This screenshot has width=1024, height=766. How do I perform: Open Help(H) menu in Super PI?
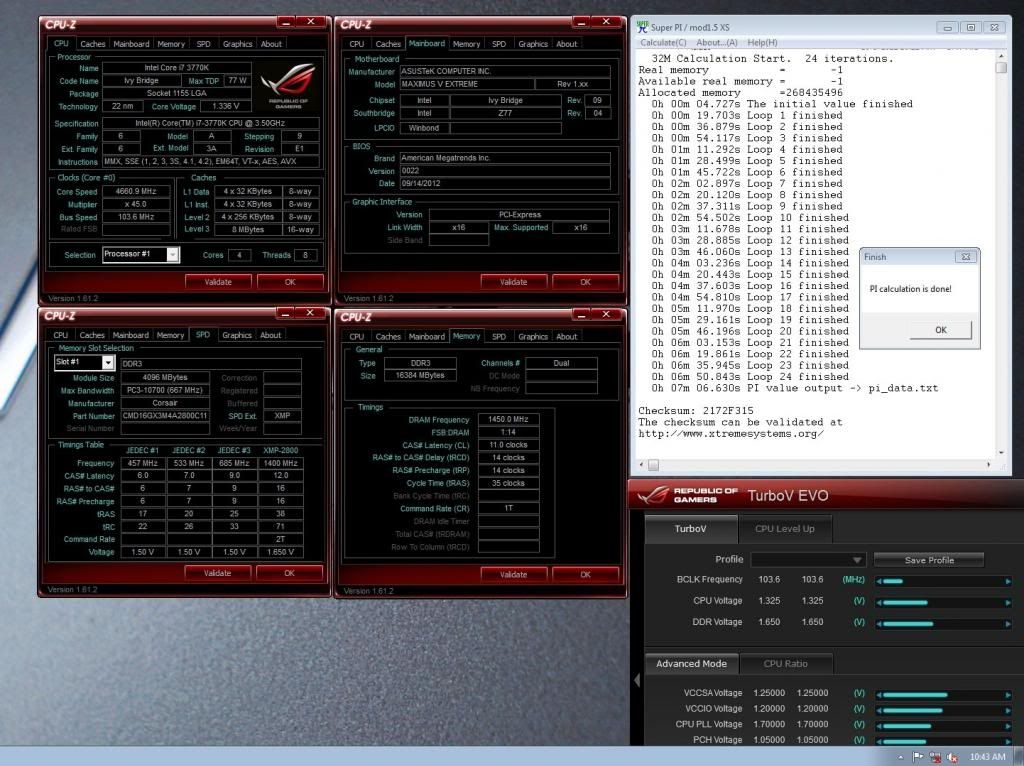(x=762, y=42)
